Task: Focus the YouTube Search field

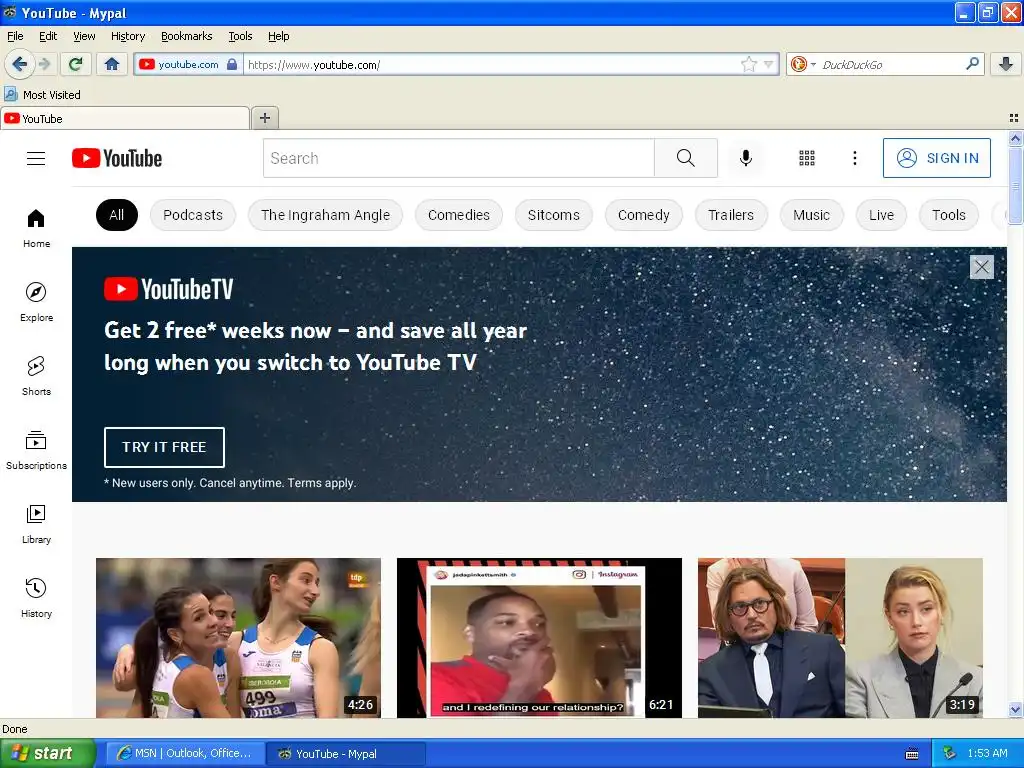Action: click(x=458, y=158)
